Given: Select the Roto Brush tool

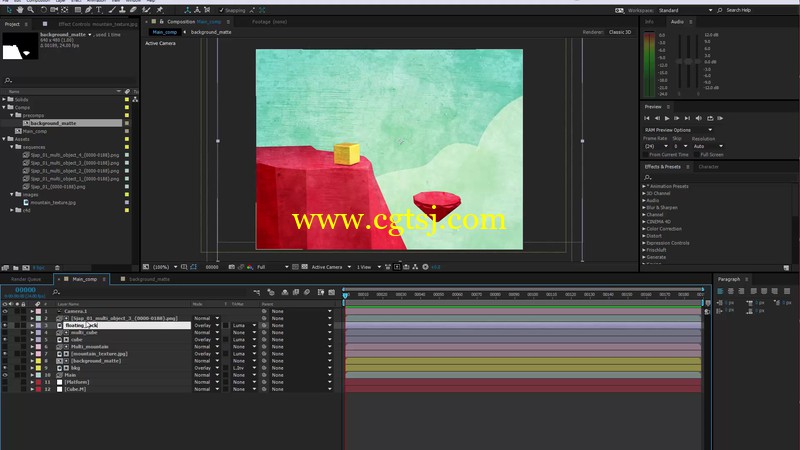Looking at the screenshot, I should (x=146, y=10).
